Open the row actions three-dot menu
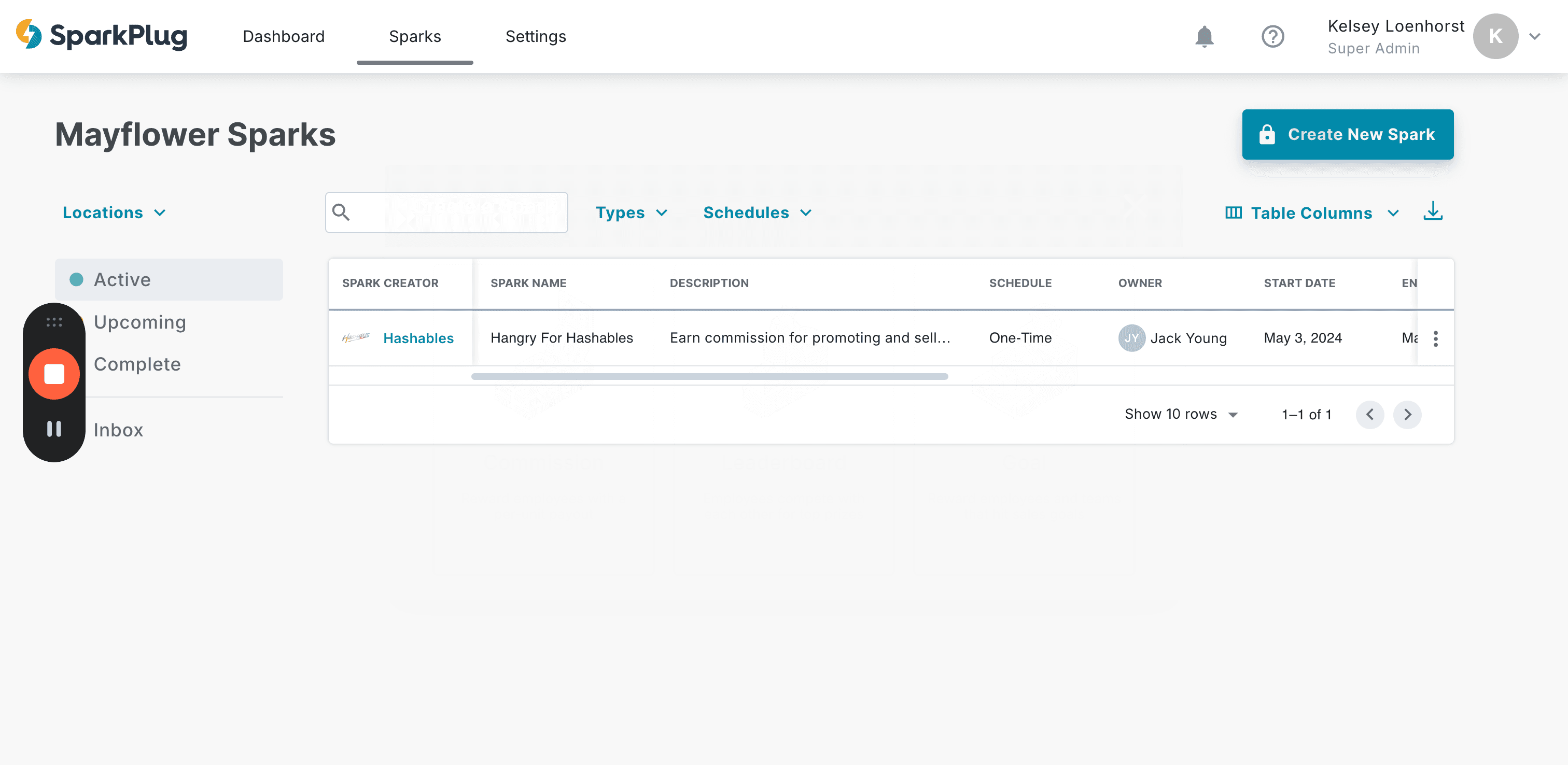Viewport: 1568px width, 765px height. 1435,338
